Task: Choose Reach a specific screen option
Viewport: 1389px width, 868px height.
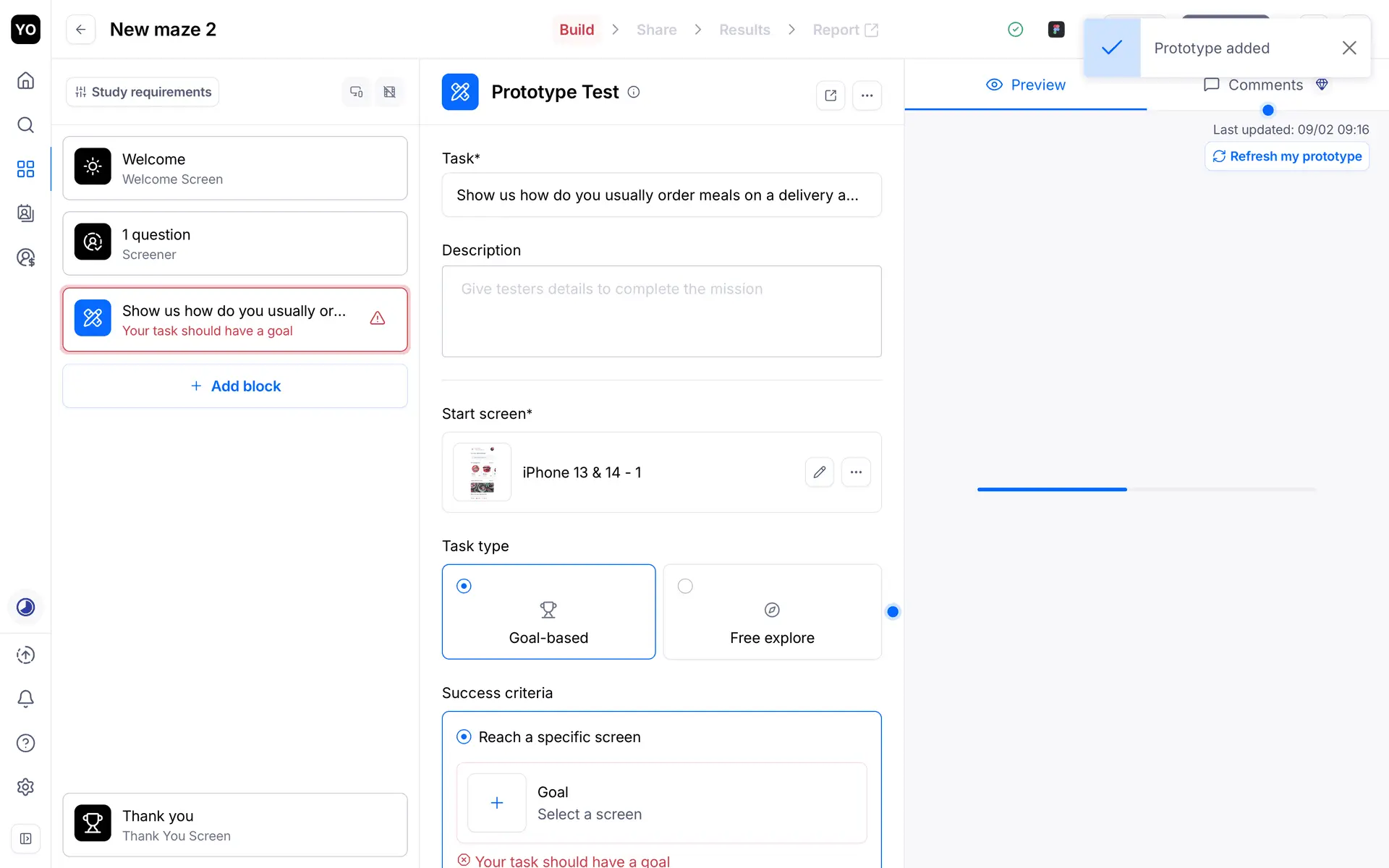Action: [x=464, y=737]
